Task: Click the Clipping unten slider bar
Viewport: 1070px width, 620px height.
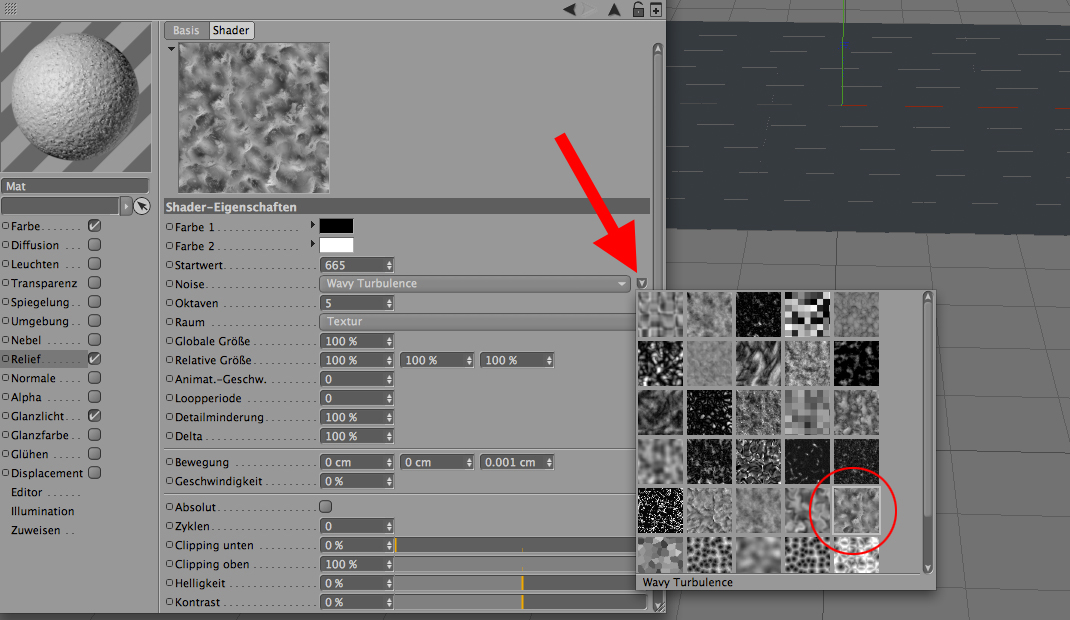Action: pyautogui.click(x=515, y=546)
